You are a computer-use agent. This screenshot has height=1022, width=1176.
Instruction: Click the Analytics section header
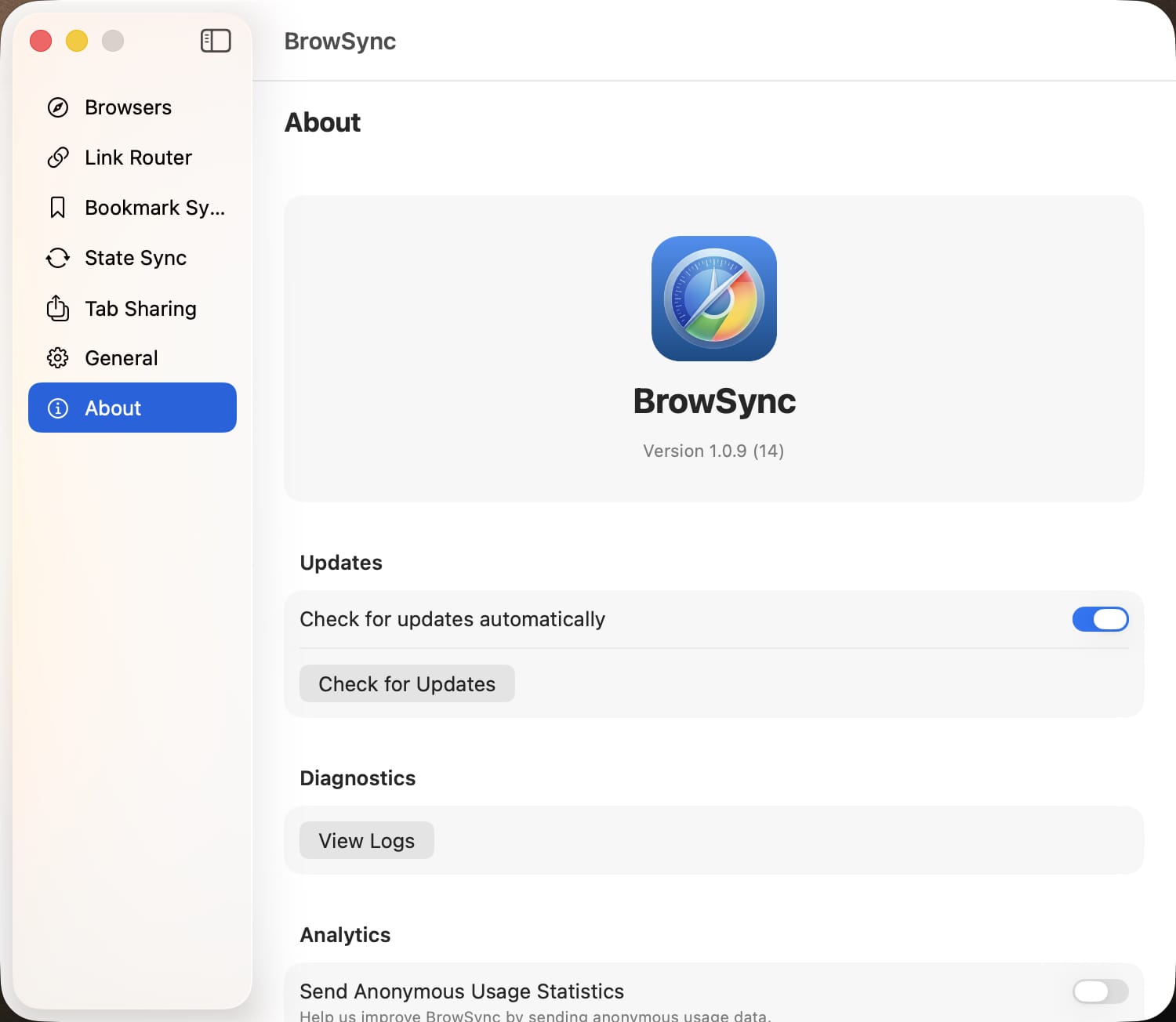(x=345, y=935)
